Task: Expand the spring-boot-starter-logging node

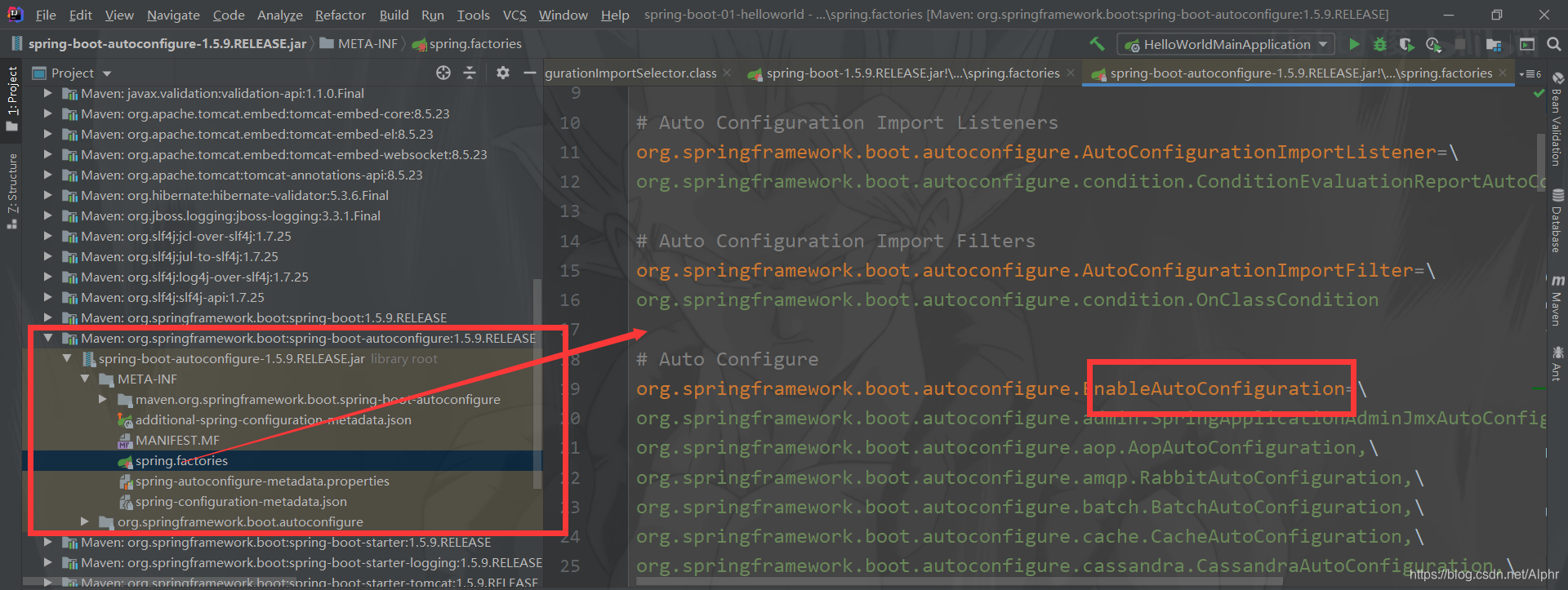Action: 47,562
